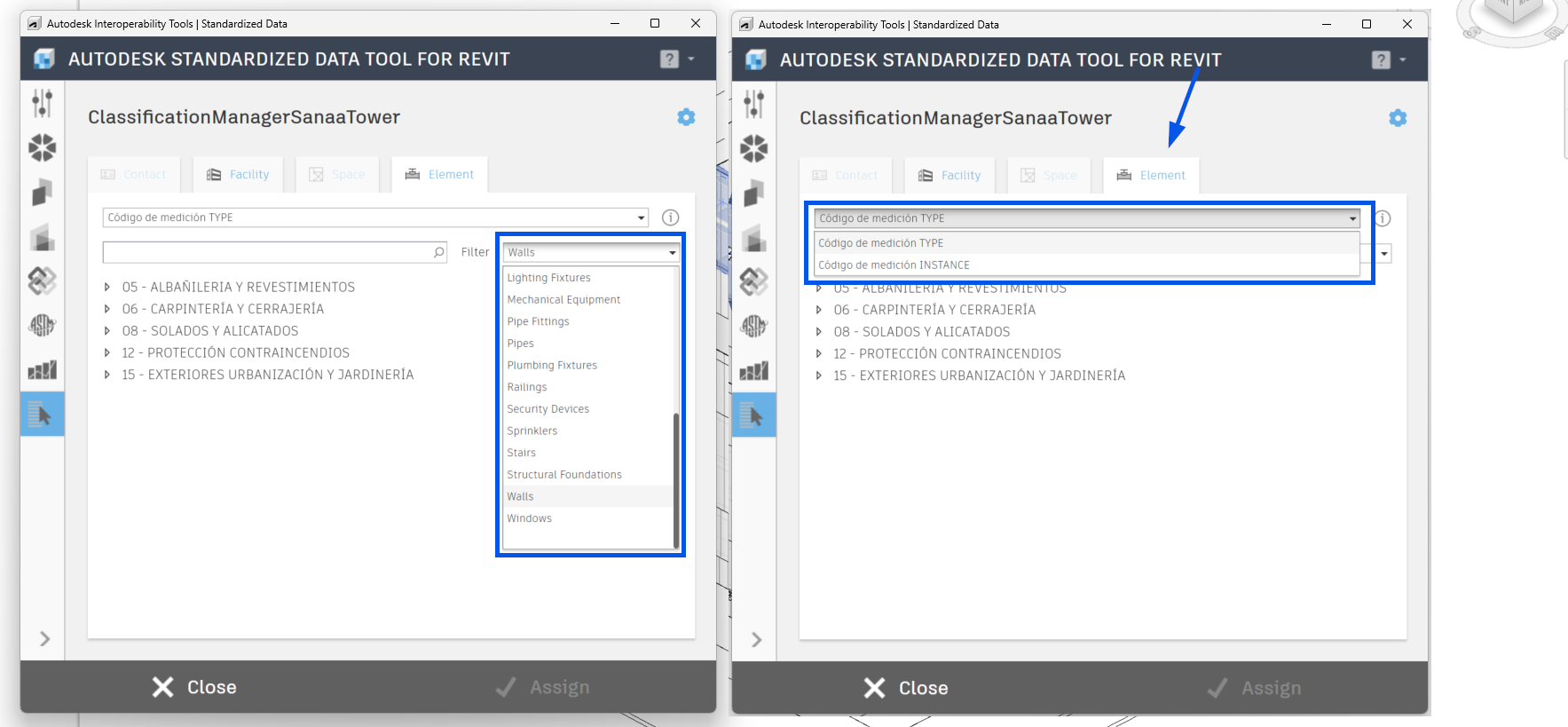The image size is (1568, 727).
Task: Click the layered diamond icon in right window sidebar
Action: pos(754,282)
